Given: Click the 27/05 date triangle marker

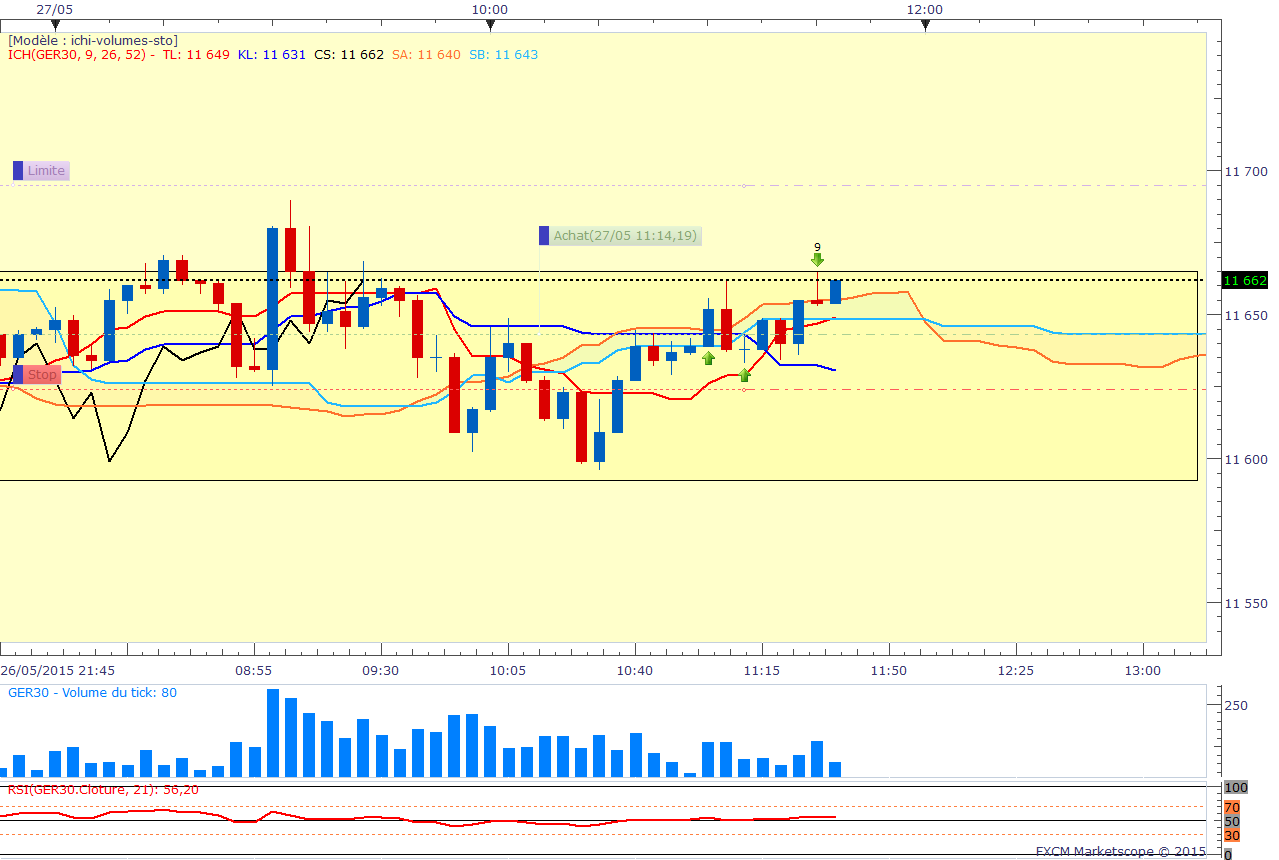Looking at the screenshot, I should click(x=56, y=23).
